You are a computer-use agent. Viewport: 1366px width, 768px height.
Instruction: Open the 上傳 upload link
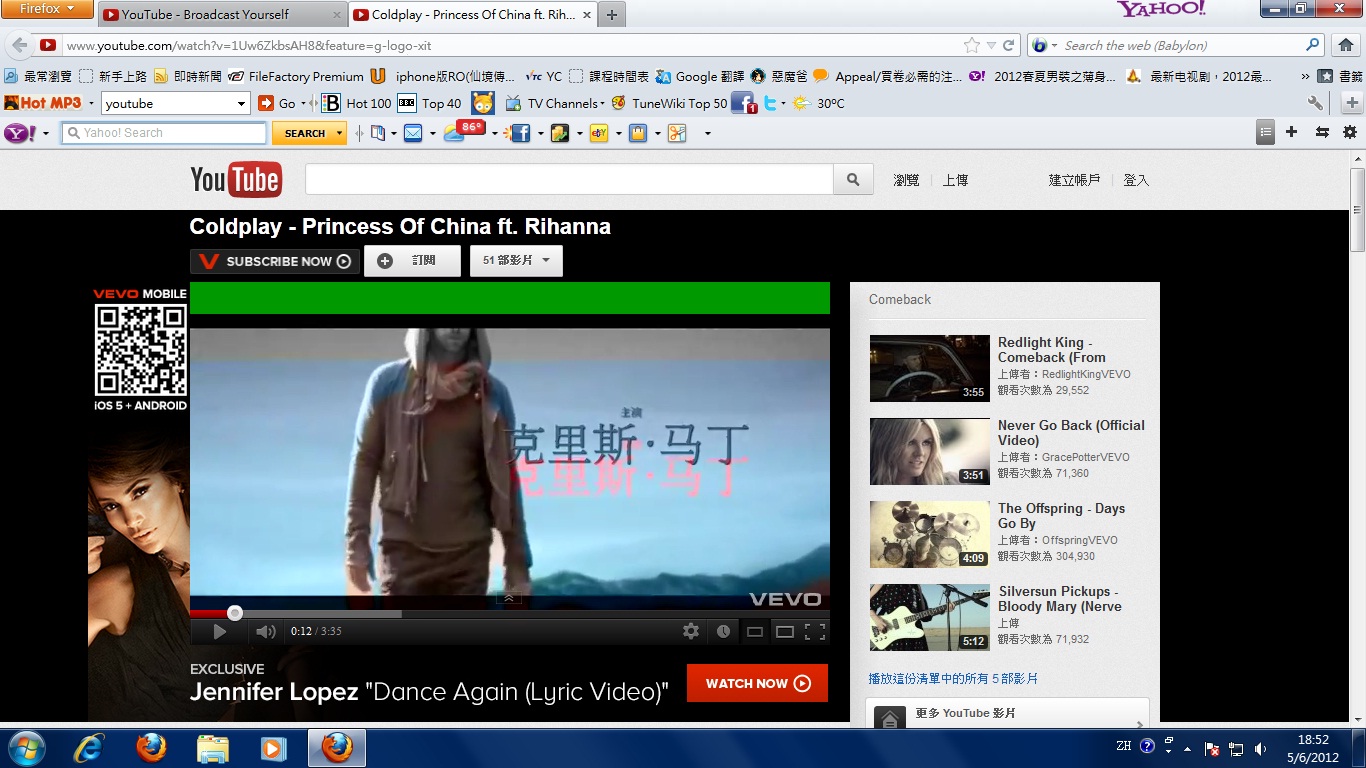pos(955,180)
